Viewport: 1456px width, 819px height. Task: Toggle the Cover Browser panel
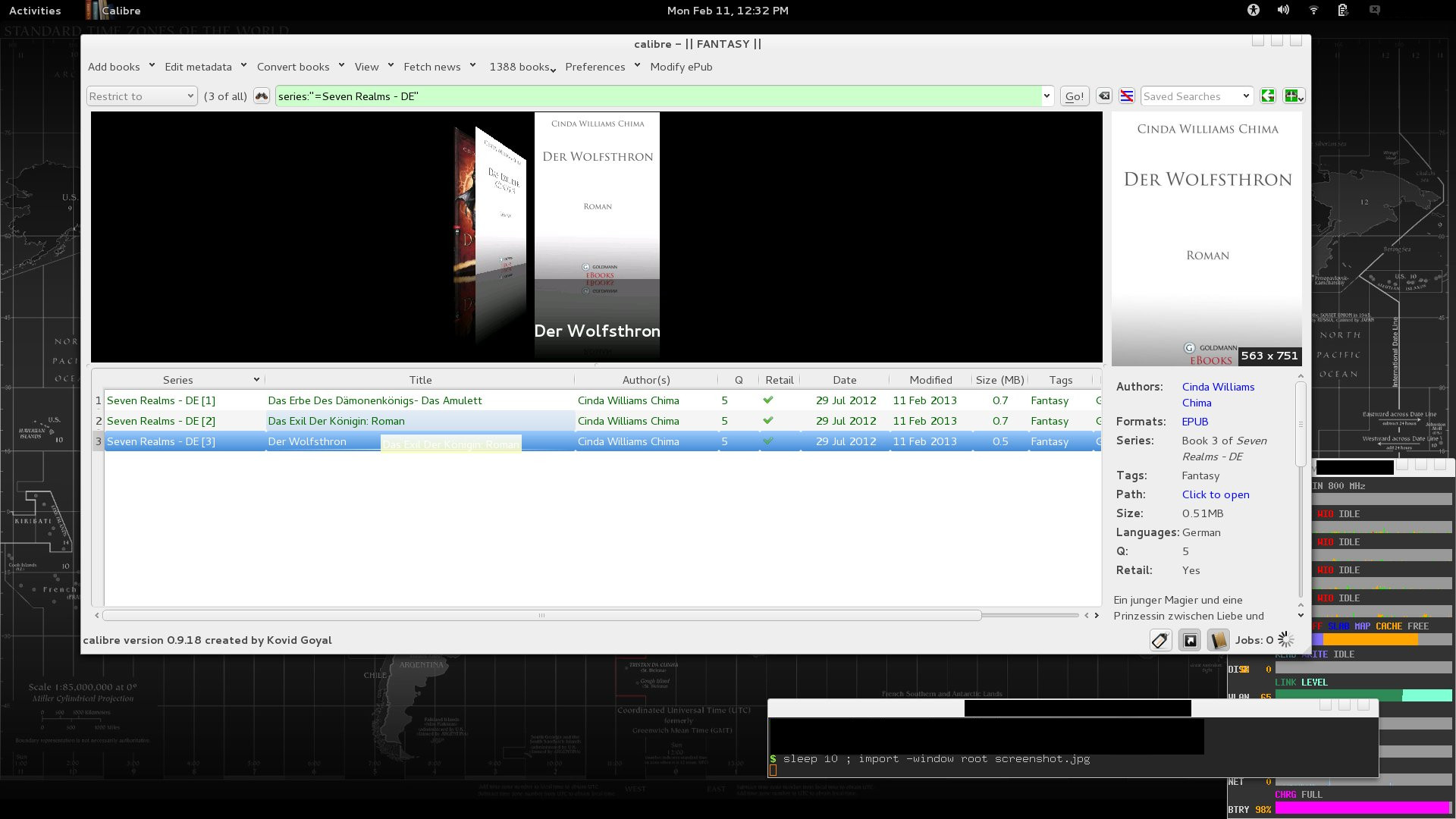tap(1190, 641)
